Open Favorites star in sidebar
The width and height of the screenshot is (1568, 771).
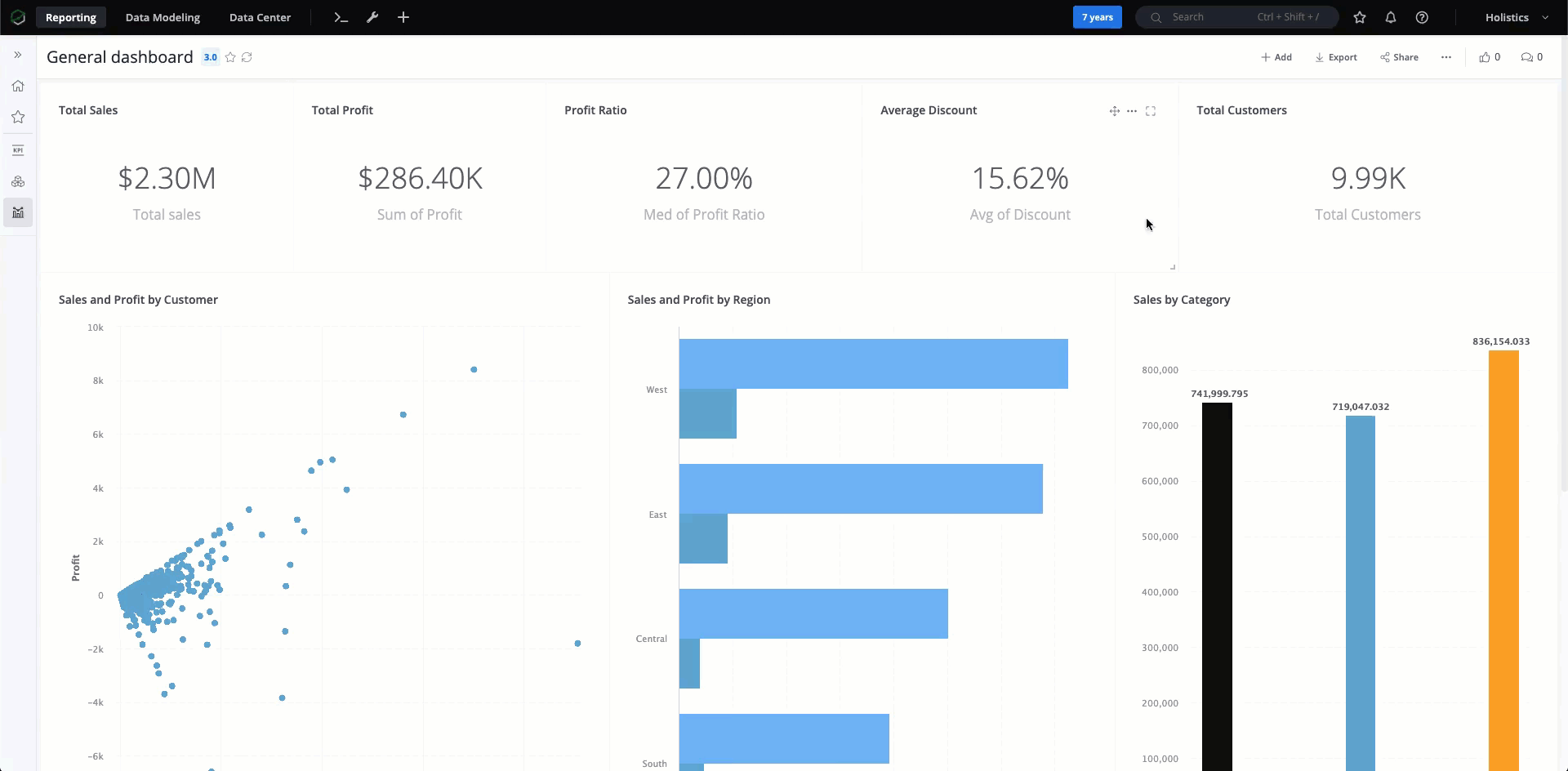coord(18,117)
